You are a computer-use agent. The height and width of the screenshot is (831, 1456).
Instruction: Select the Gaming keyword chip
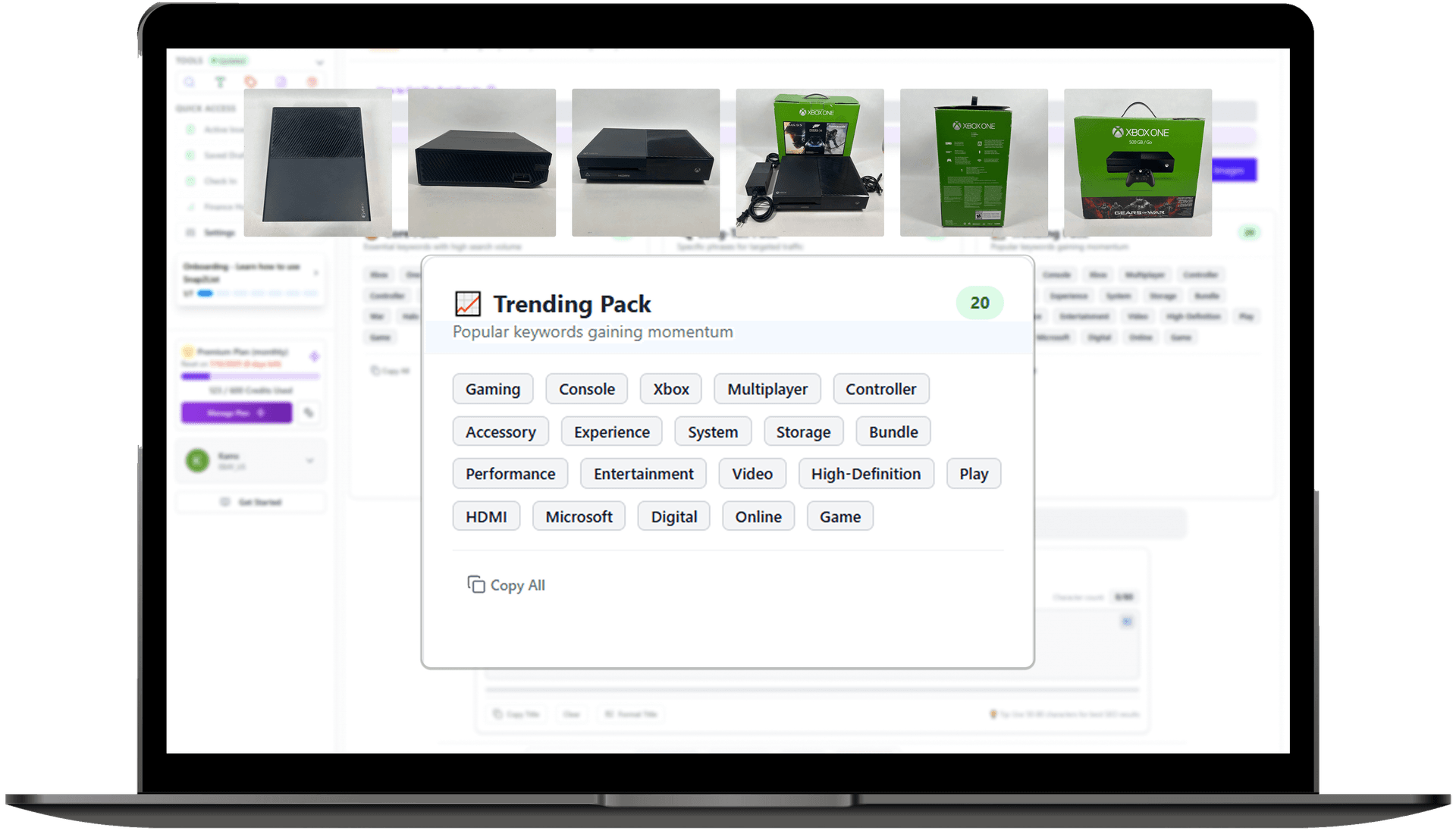click(492, 389)
